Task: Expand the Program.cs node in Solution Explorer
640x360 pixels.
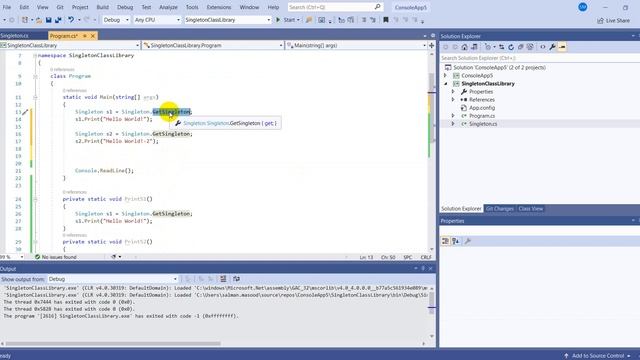Action: [453, 116]
